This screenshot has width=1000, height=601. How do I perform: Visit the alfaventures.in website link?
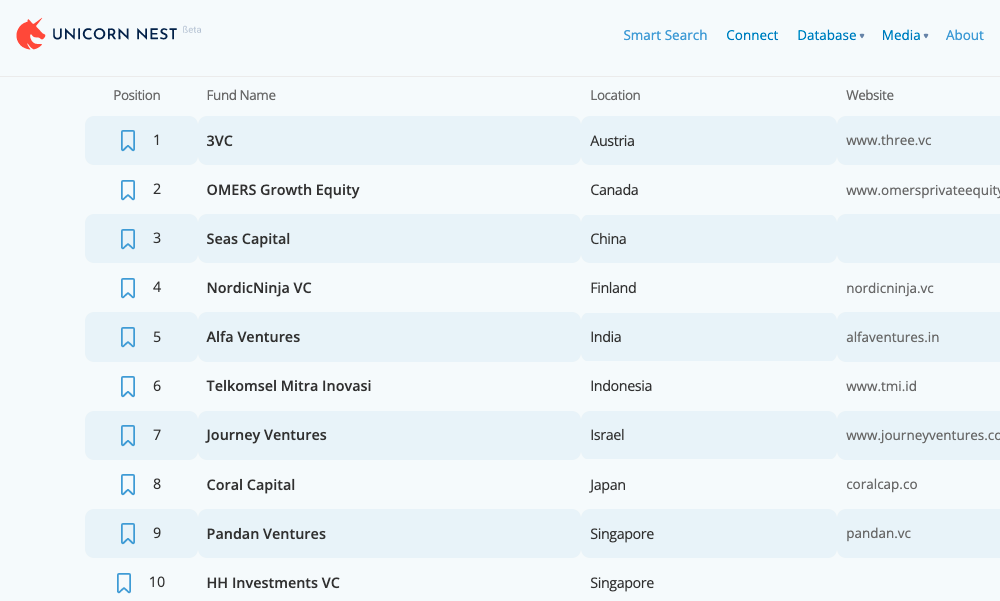pyautogui.click(x=892, y=337)
